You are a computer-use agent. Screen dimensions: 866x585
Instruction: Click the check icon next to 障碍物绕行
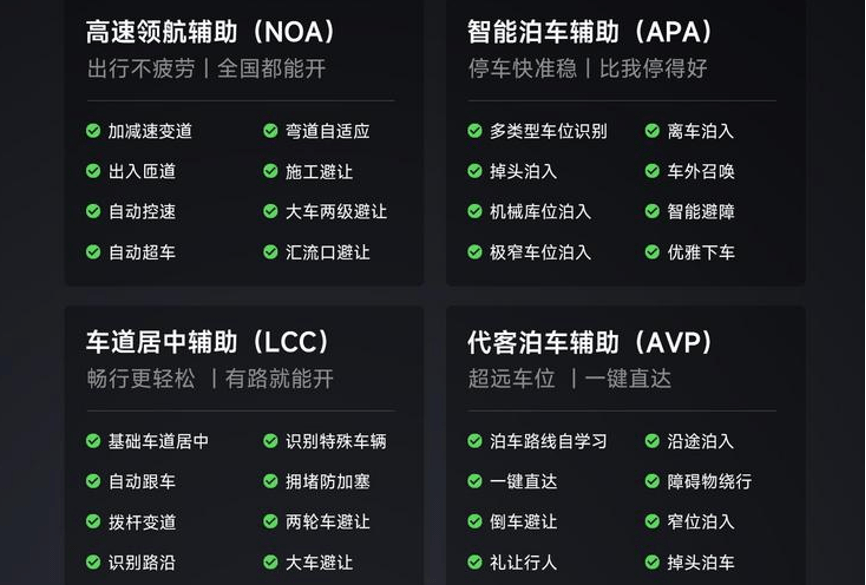[652, 481]
